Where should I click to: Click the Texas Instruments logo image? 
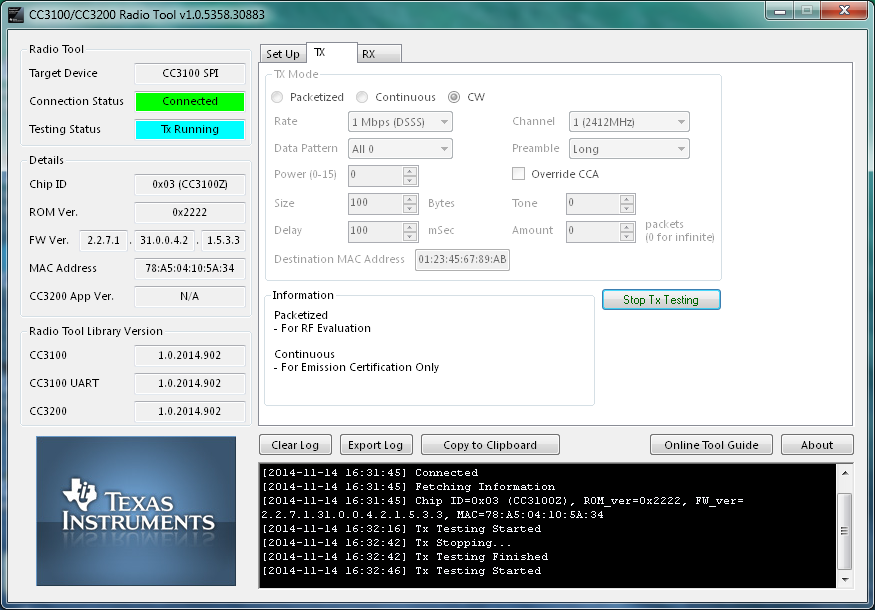[136, 511]
